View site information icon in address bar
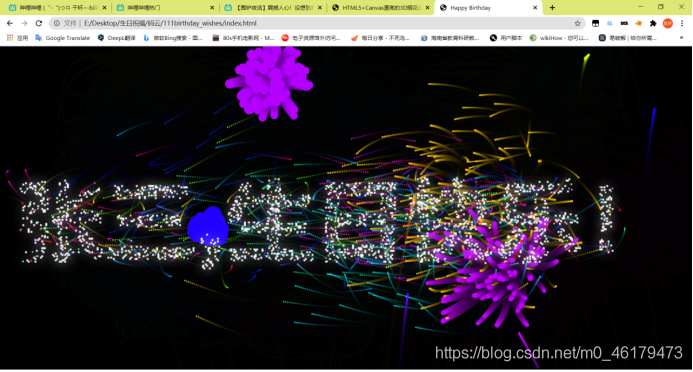The image size is (693, 372). (x=57, y=23)
